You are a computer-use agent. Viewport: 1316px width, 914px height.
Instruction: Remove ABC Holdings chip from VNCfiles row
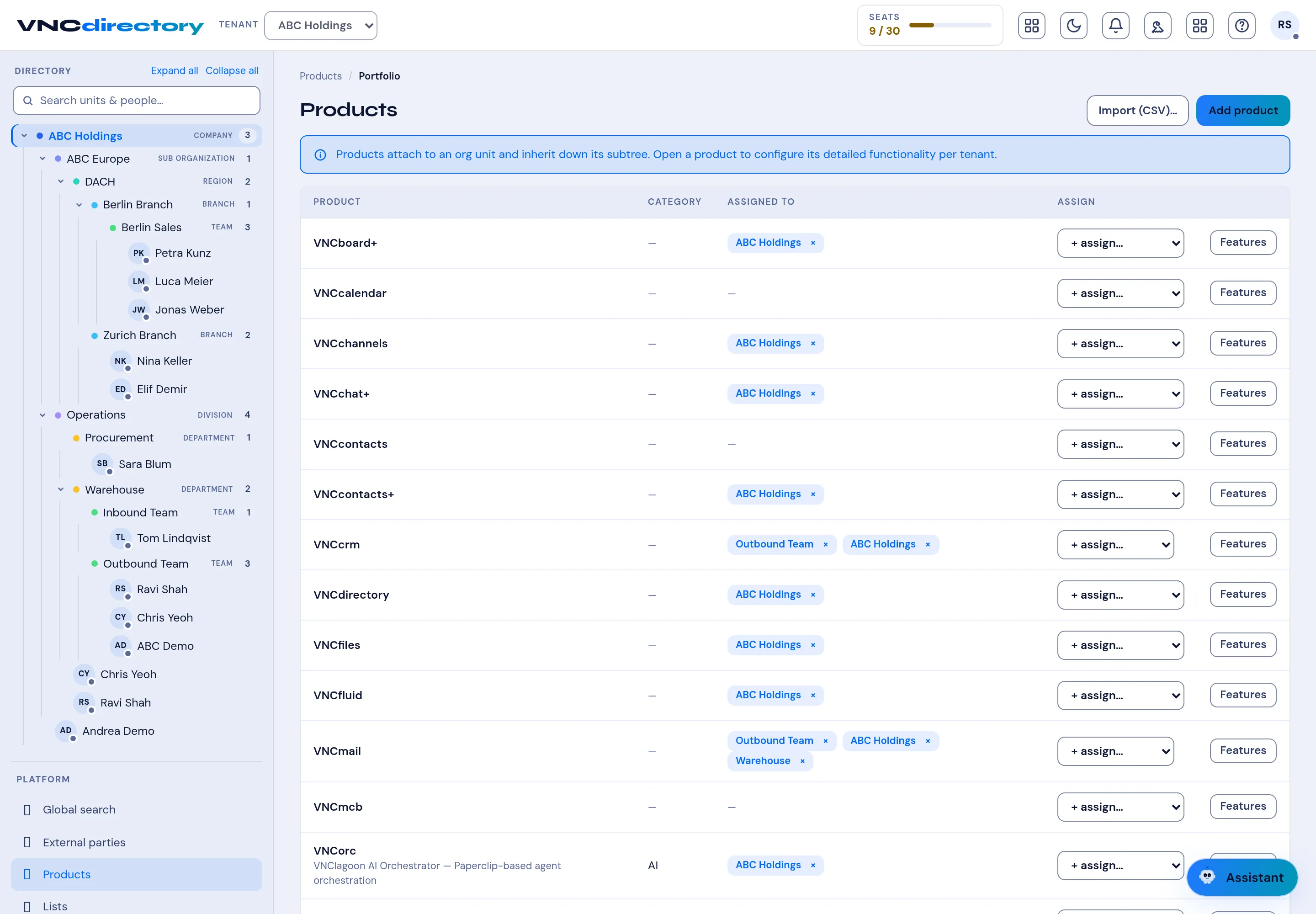812,645
